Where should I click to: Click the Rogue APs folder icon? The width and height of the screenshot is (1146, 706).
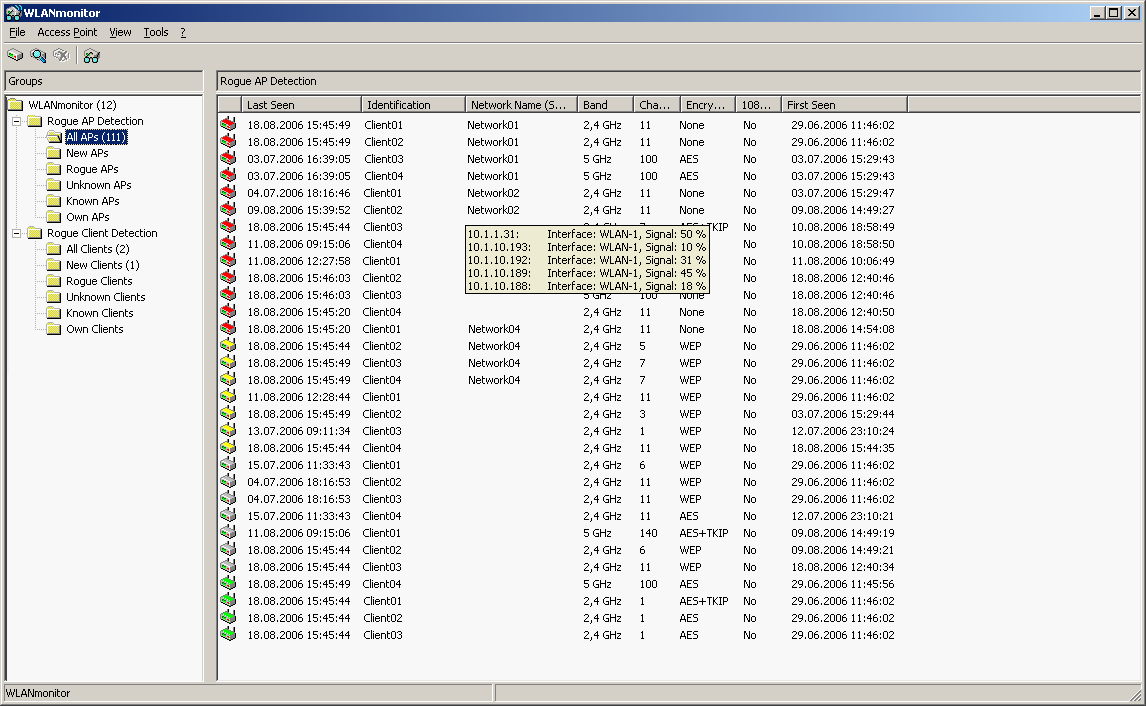(54, 169)
